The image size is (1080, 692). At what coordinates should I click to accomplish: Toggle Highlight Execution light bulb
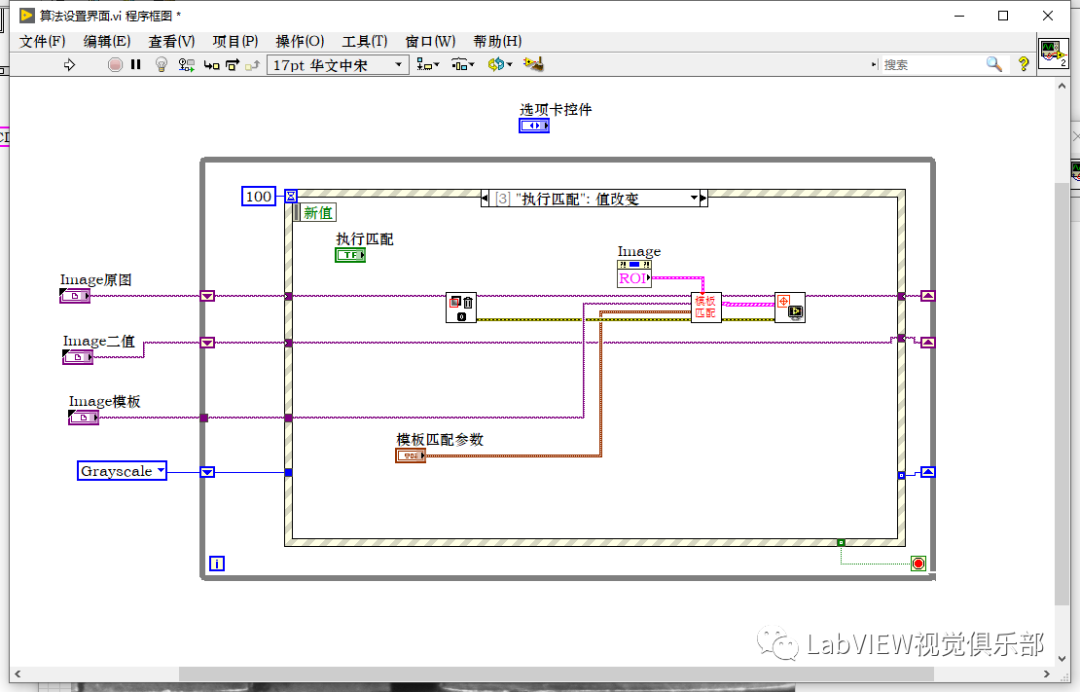coord(161,65)
